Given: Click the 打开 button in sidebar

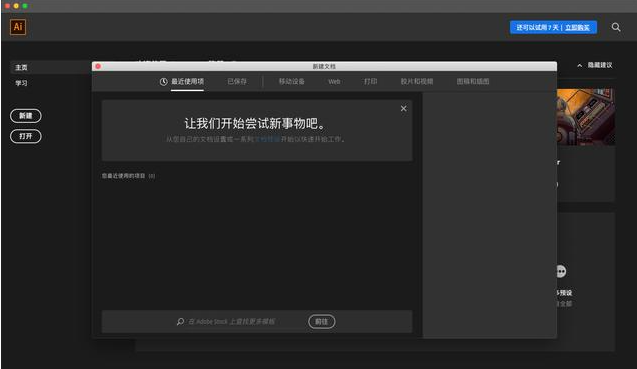Looking at the screenshot, I should point(26,136).
